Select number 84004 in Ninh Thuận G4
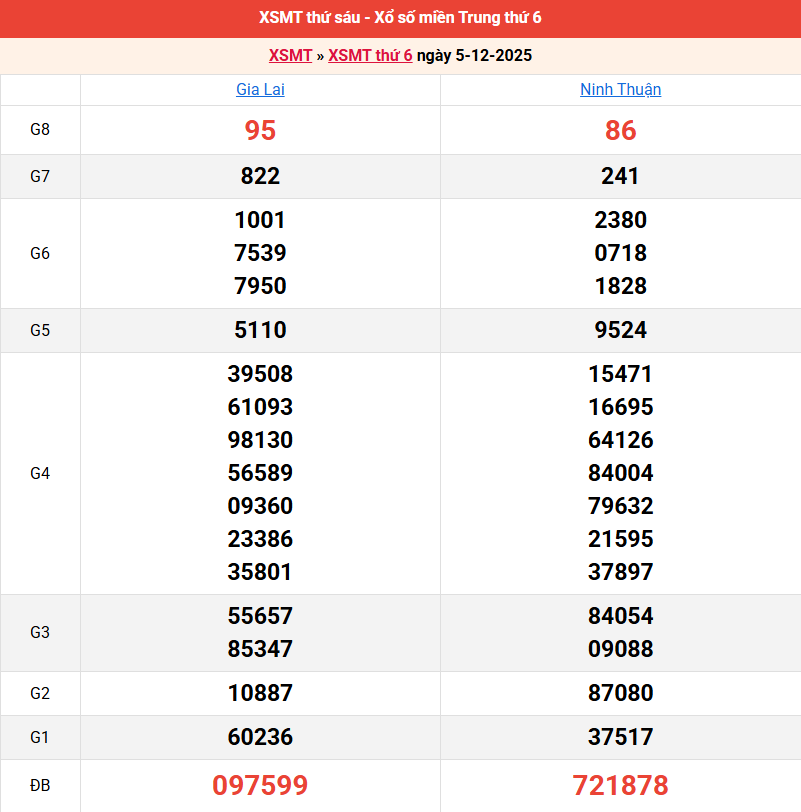The height and width of the screenshot is (812, 801). coord(620,473)
